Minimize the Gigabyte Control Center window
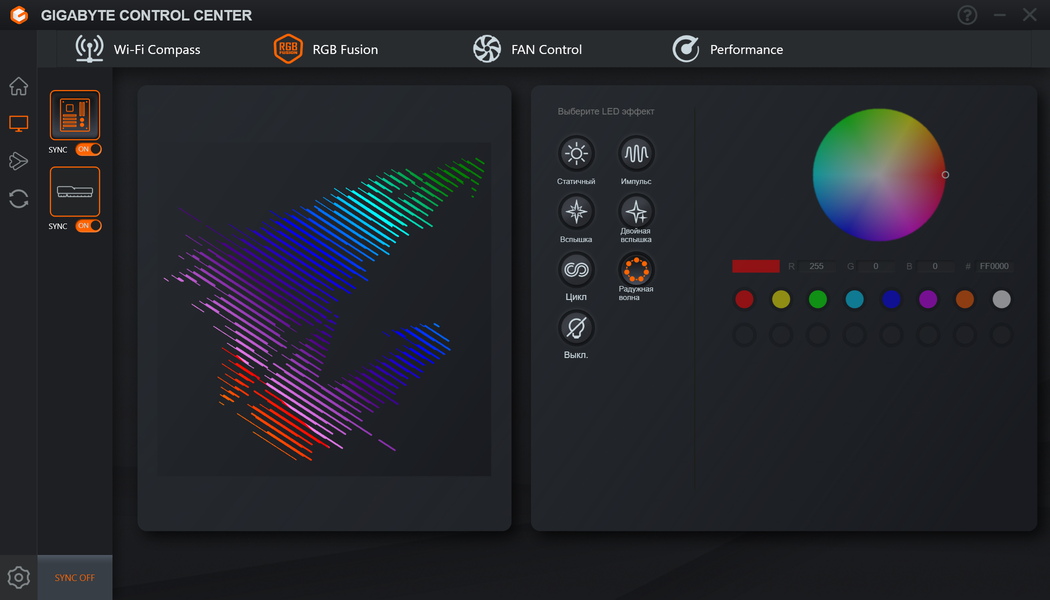The image size is (1050, 600). coord(1000,15)
